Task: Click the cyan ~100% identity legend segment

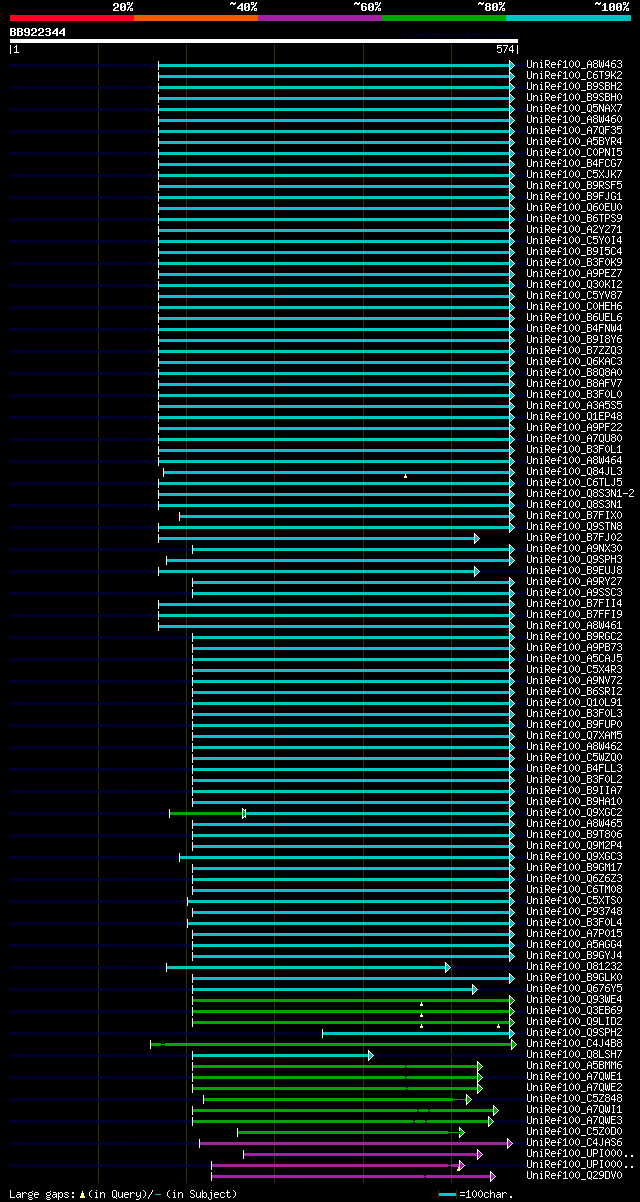Action: pos(568,18)
